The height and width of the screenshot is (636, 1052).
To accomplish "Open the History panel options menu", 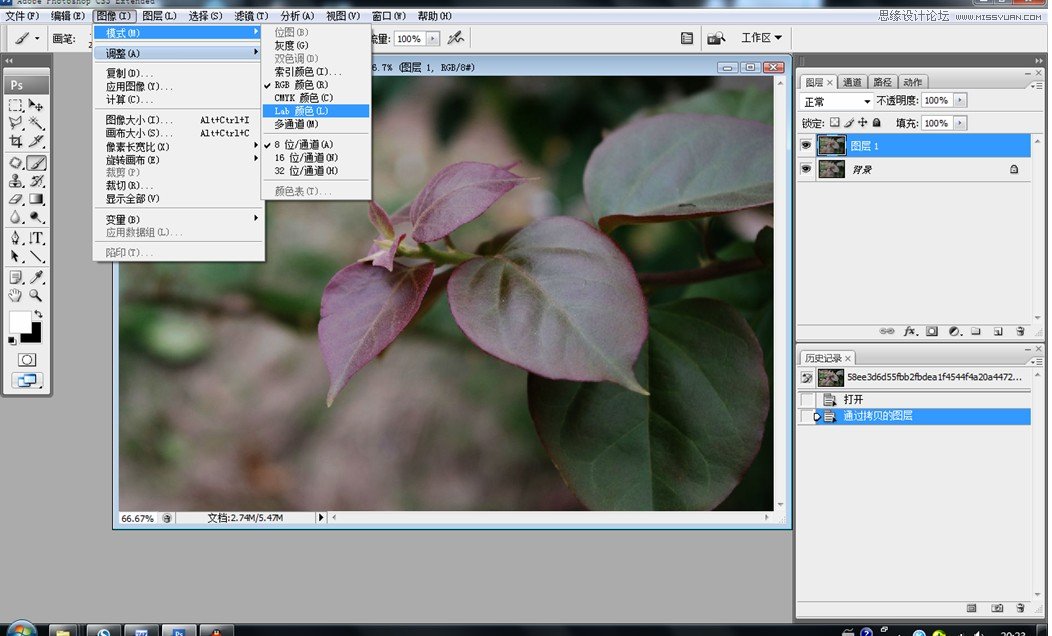I will coord(1037,361).
